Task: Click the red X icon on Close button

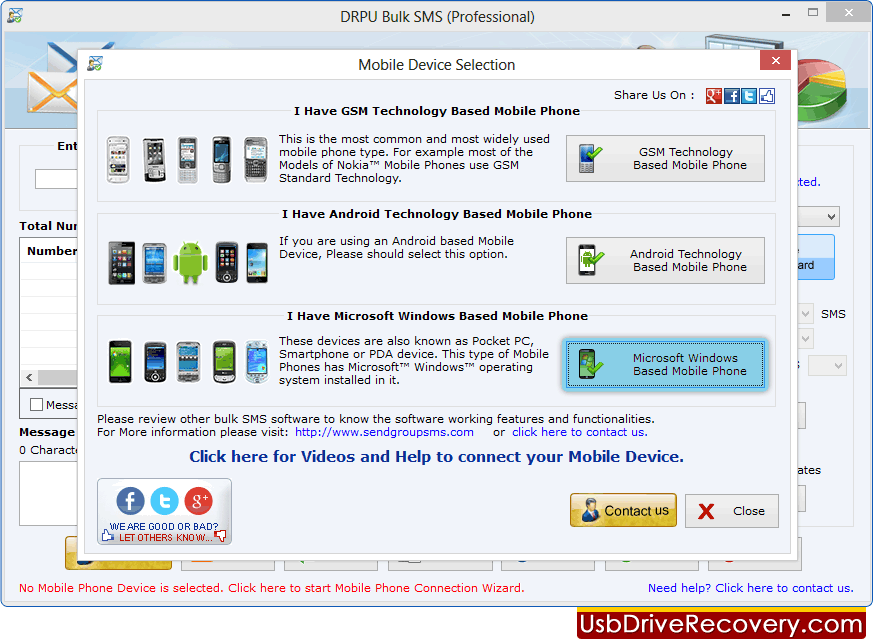Action: (x=706, y=511)
